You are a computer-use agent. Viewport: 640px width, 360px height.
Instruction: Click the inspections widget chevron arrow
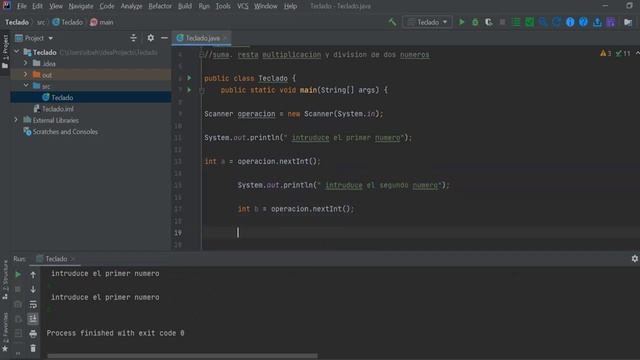coord(637,53)
